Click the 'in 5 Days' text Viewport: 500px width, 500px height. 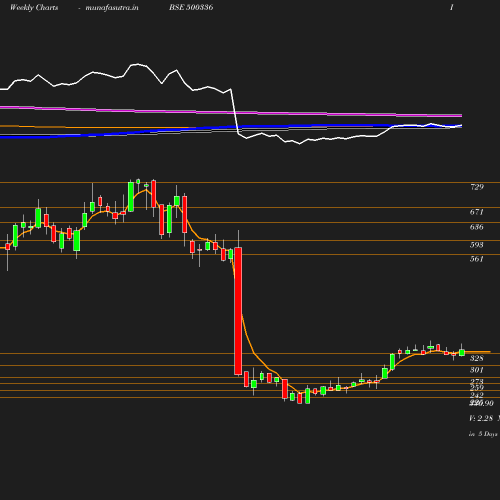[483, 434]
